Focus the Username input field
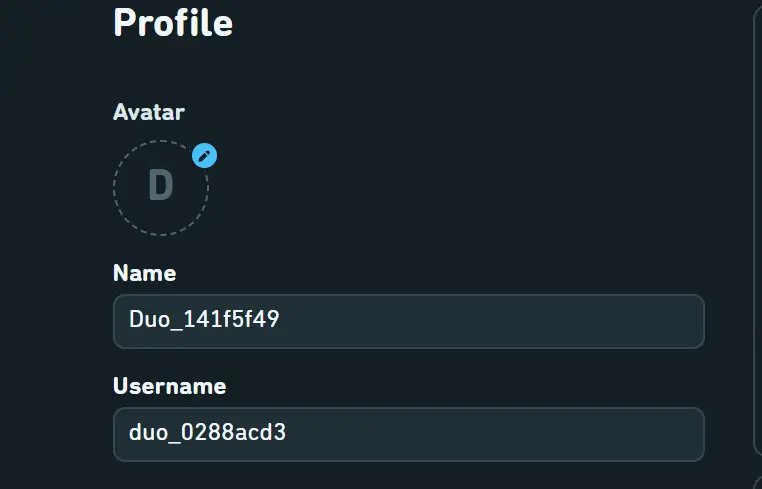Screen dimensions: 762x489 point(409,435)
